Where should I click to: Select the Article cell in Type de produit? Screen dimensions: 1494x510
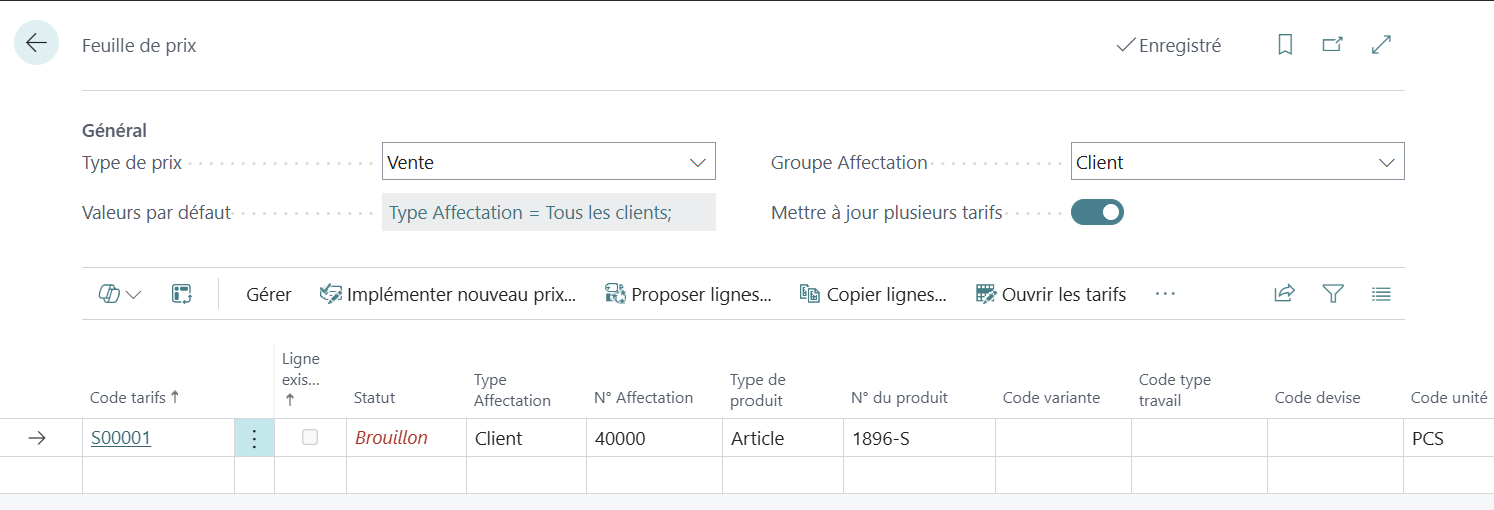pos(783,438)
